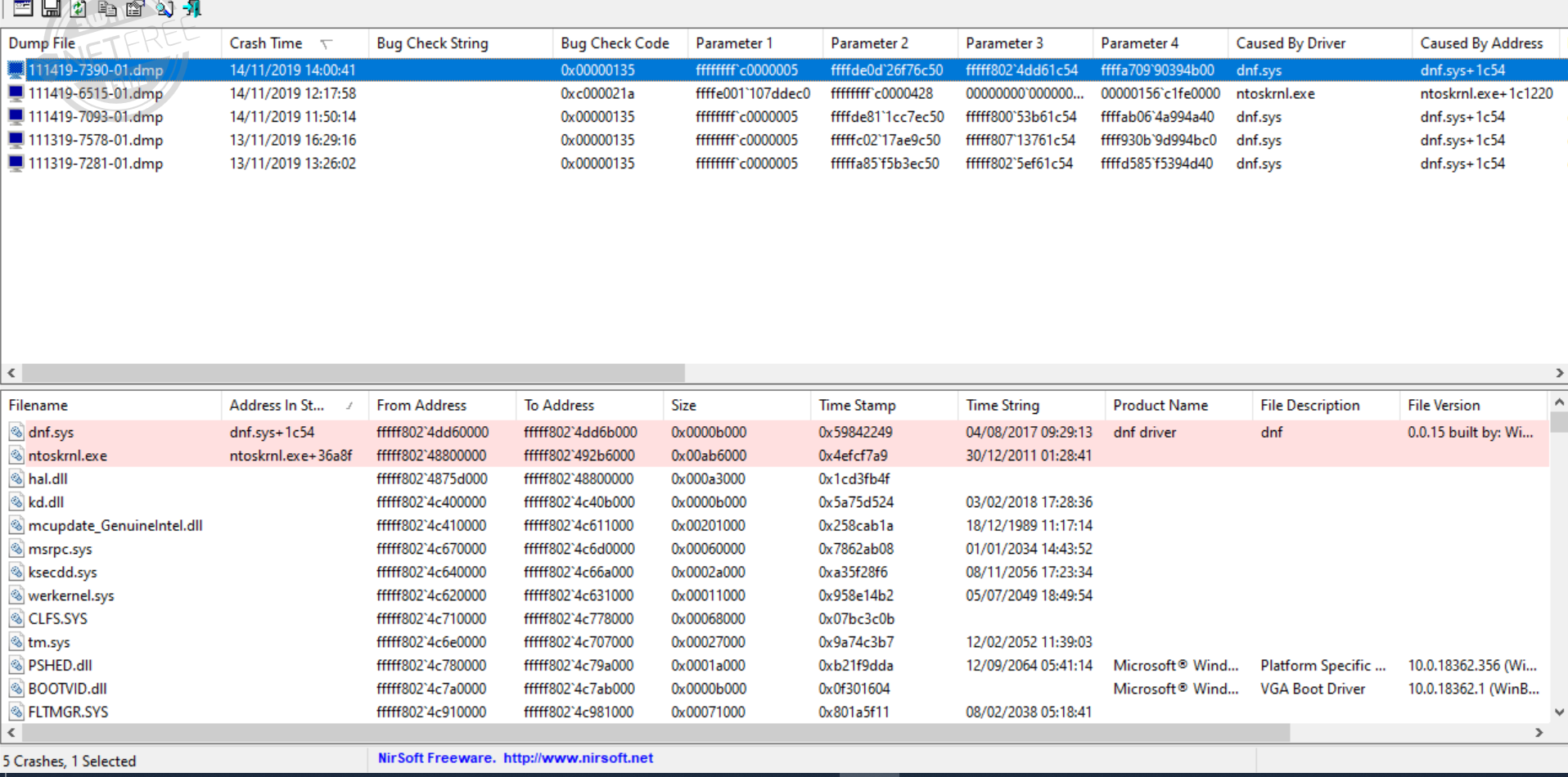Click the file icon beside tm.sys

pyautogui.click(x=16, y=642)
